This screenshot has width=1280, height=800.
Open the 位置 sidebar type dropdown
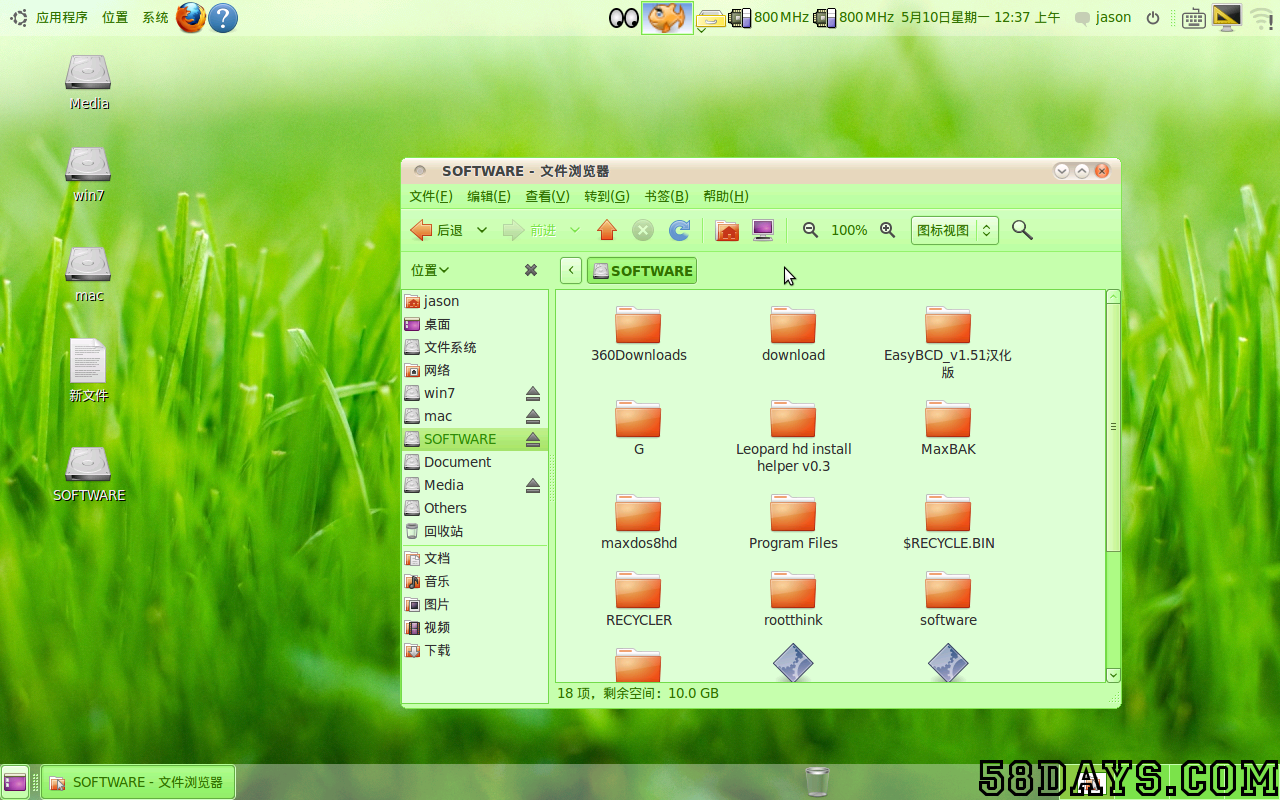click(x=430, y=270)
